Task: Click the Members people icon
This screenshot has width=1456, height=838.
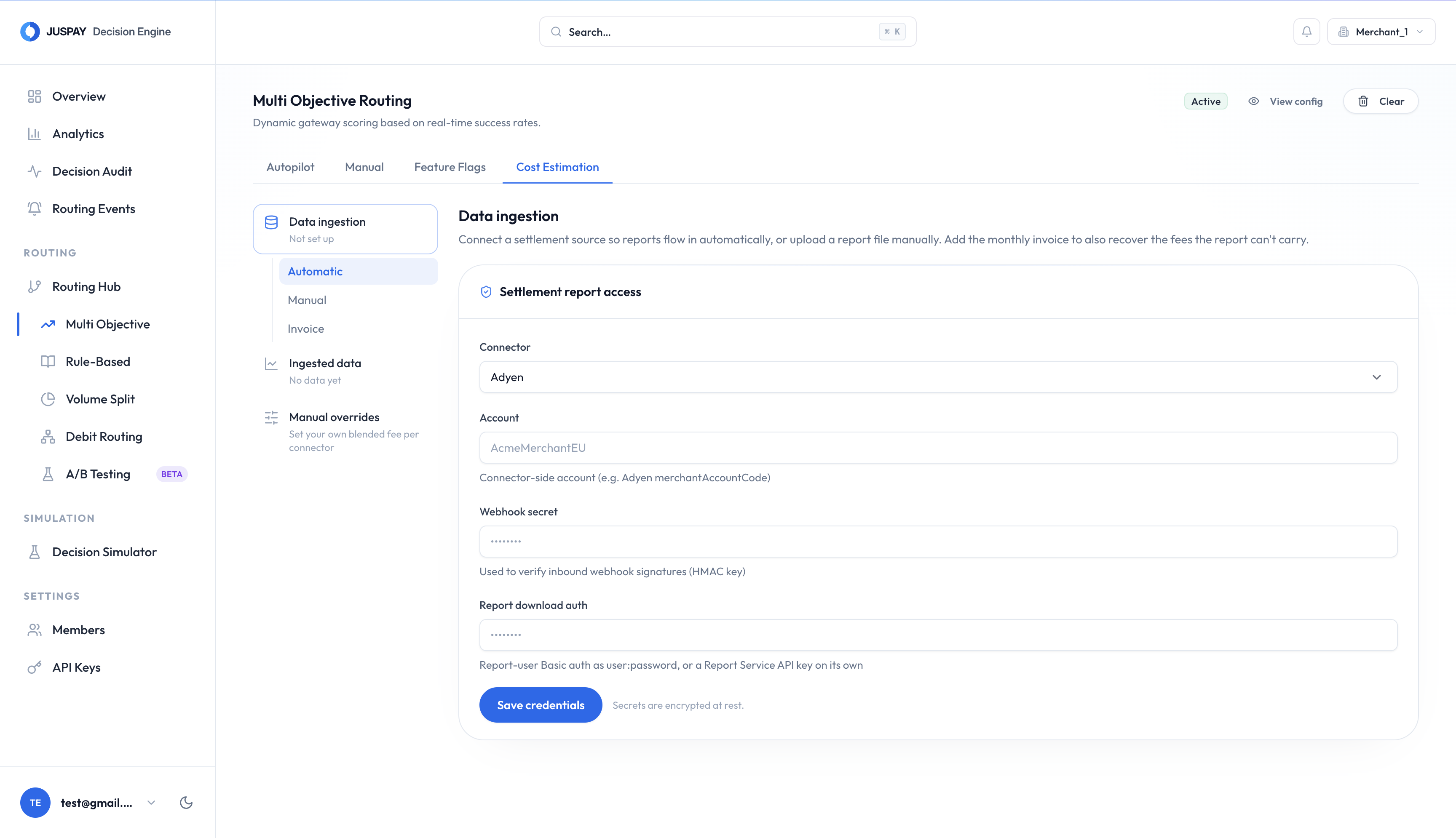Action: coord(35,630)
